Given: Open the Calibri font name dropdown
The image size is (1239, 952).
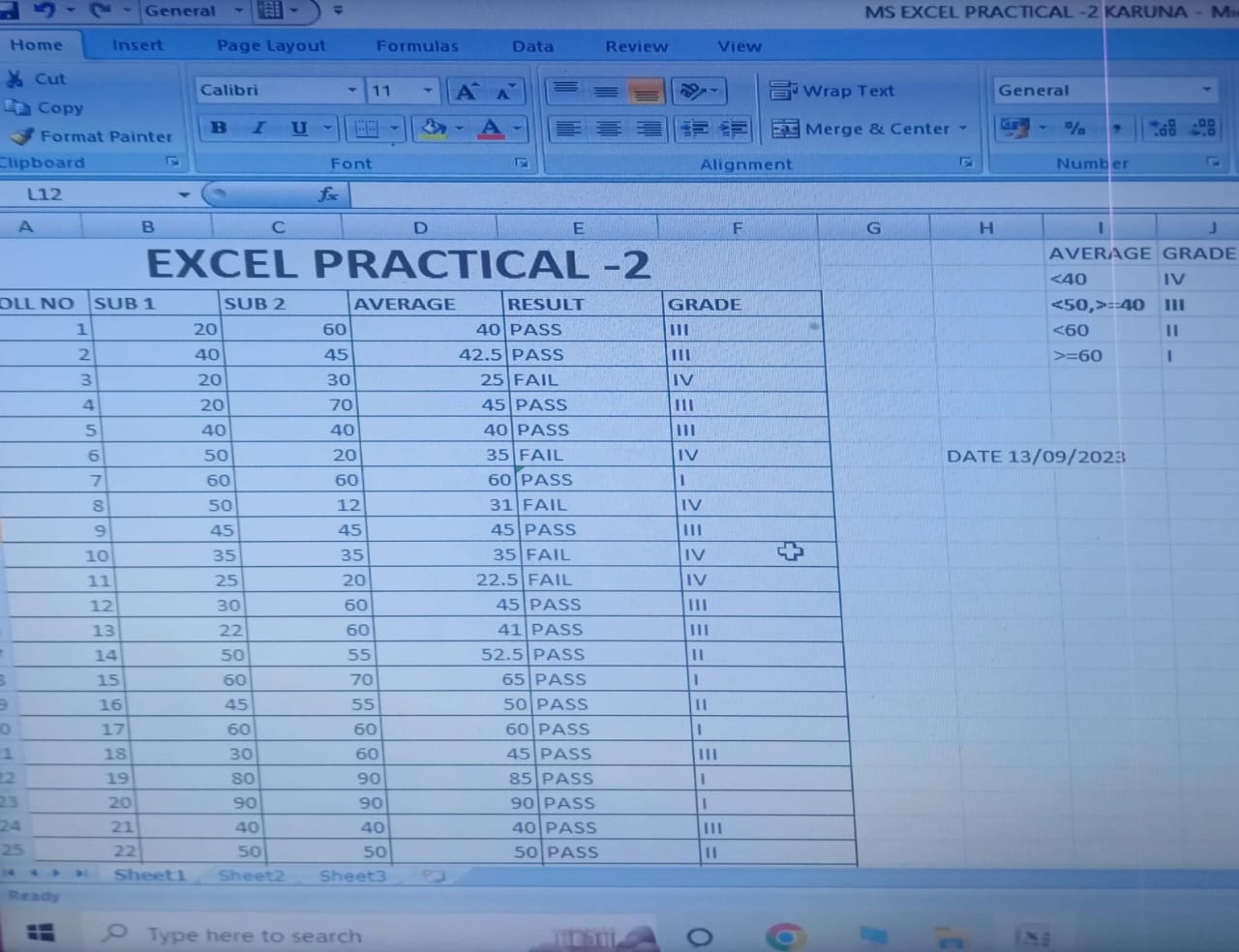Looking at the screenshot, I should click(351, 90).
